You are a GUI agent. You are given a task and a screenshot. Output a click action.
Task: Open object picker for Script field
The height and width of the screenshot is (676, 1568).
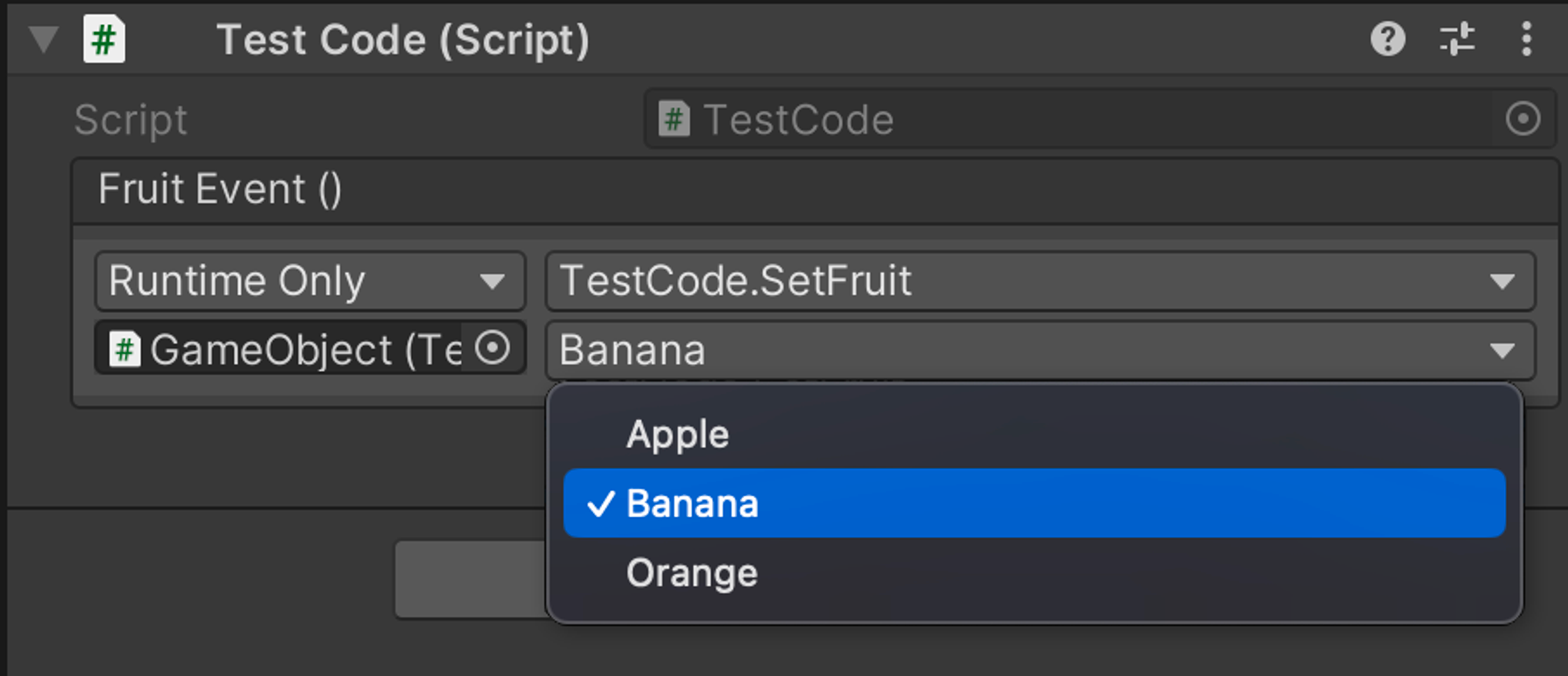(1523, 119)
